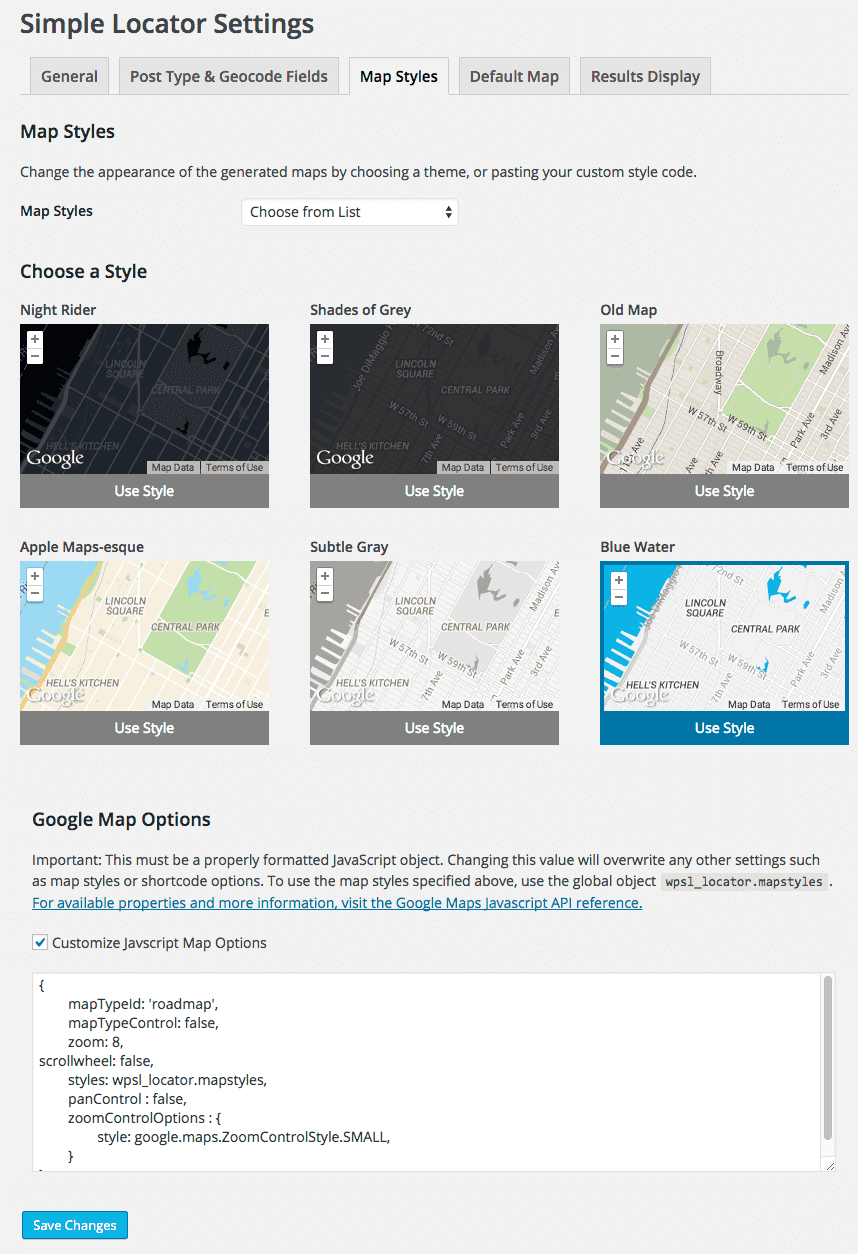Zoom out on Night Rider map preview

35,356
